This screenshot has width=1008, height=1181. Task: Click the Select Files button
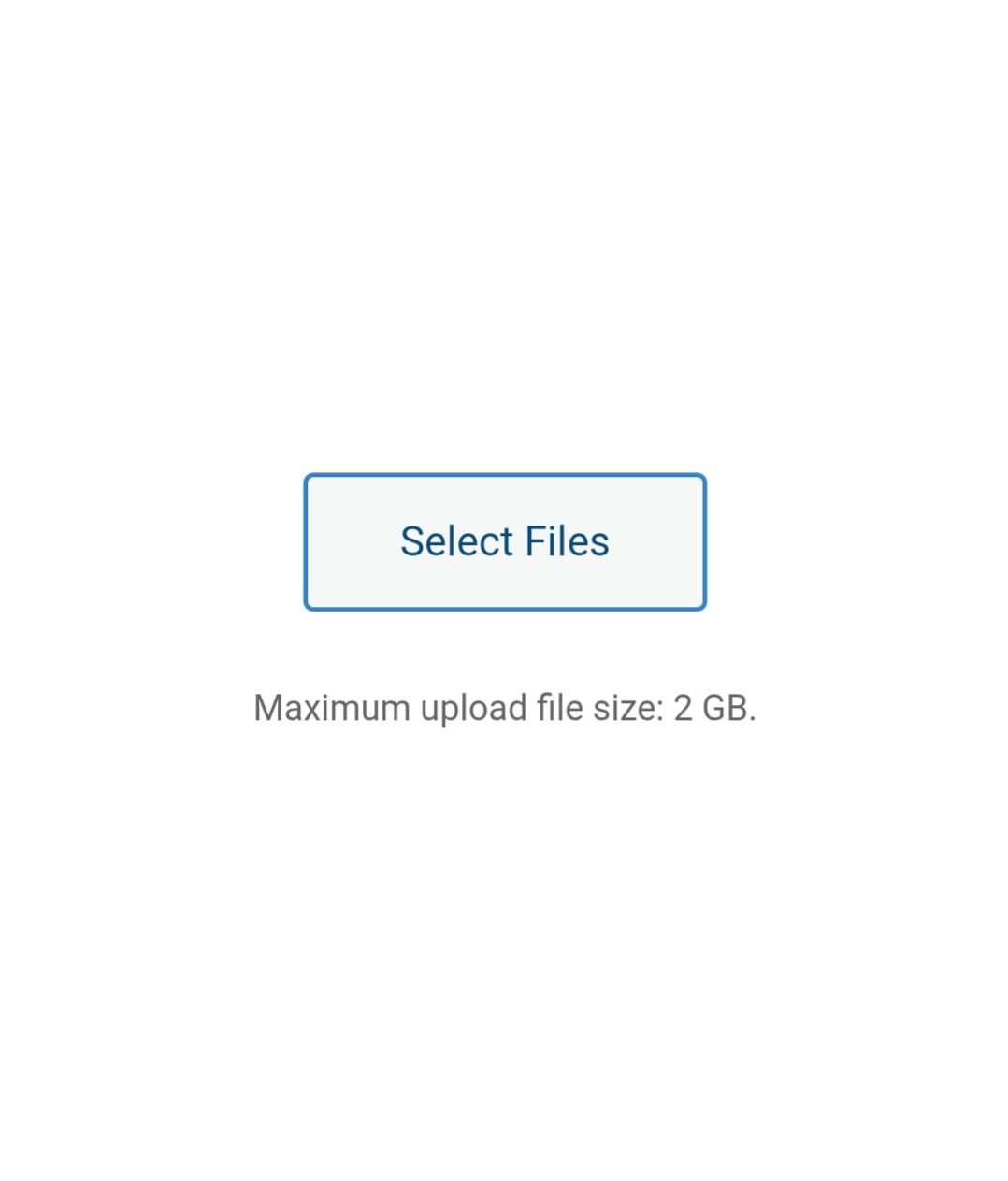click(505, 542)
